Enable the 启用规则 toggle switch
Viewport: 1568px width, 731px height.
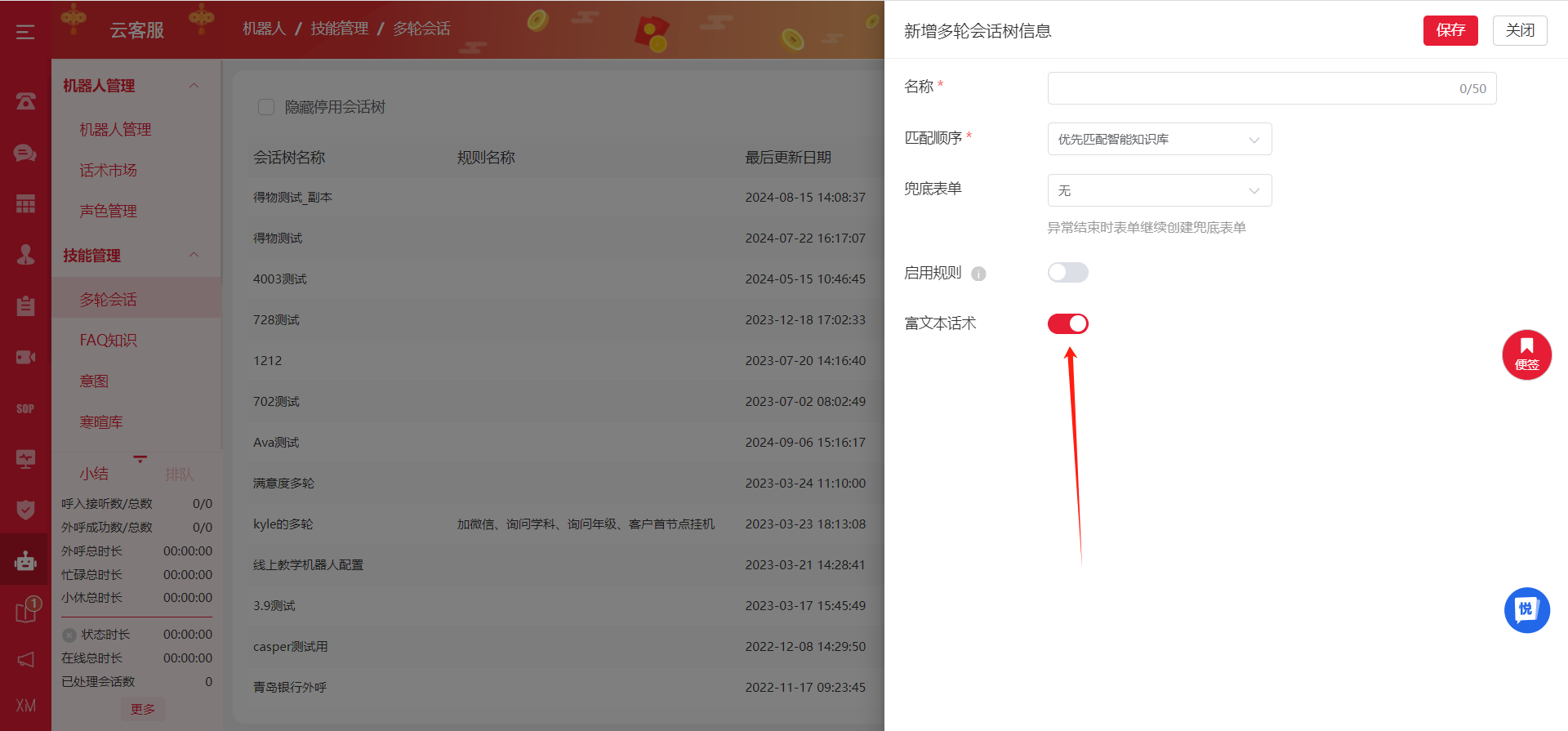(1067, 273)
